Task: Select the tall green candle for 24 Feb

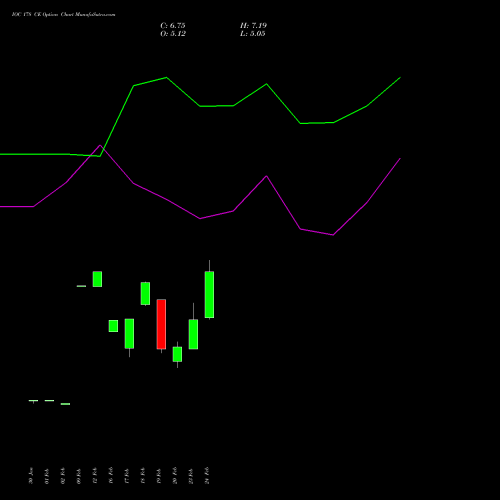Action: [209, 295]
